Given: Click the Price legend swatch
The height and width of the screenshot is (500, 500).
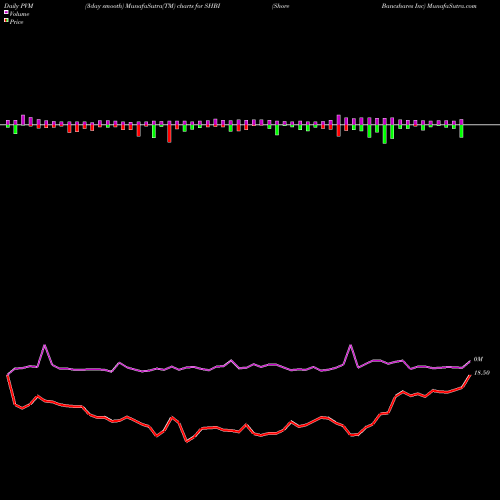Looking at the screenshot, I should [x=6, y=21].
